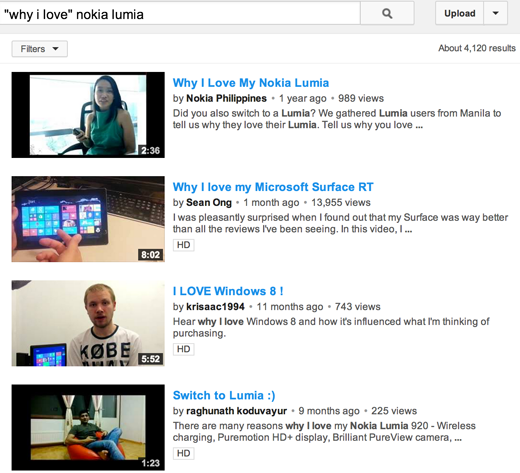Click the '9 months ago' text
The width and height of the screenshot is (520, 473).
tap(329, 411)
